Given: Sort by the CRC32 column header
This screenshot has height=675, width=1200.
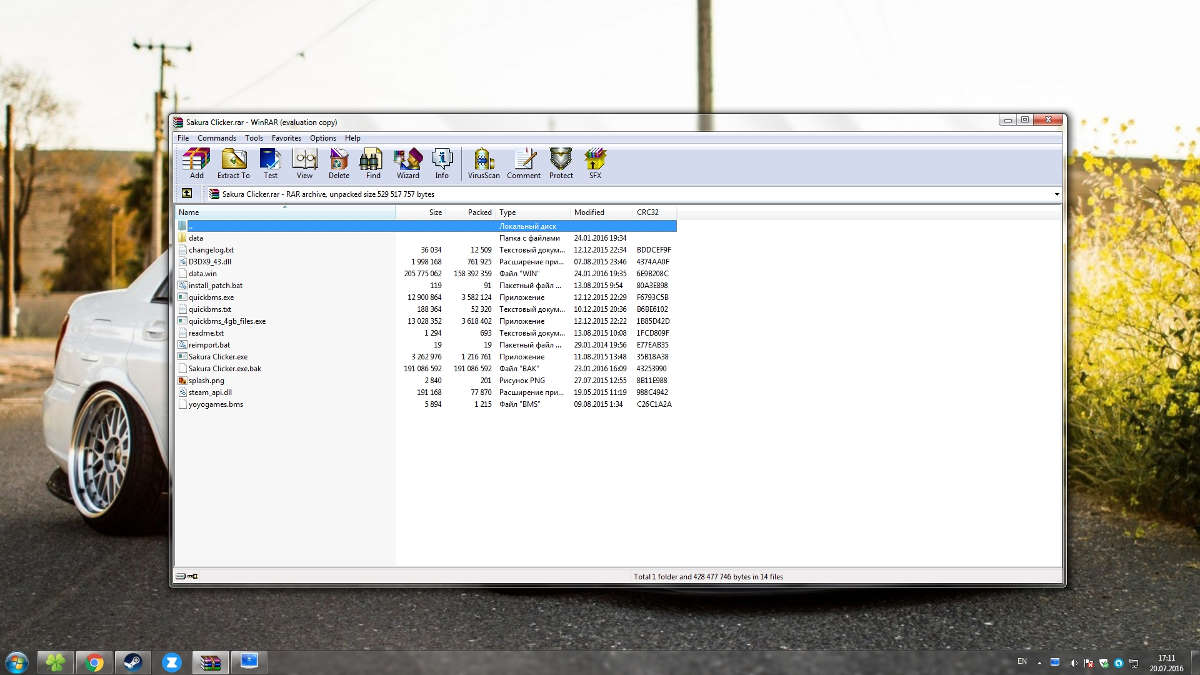Looking at the screenshot, I should coord(655,212).
